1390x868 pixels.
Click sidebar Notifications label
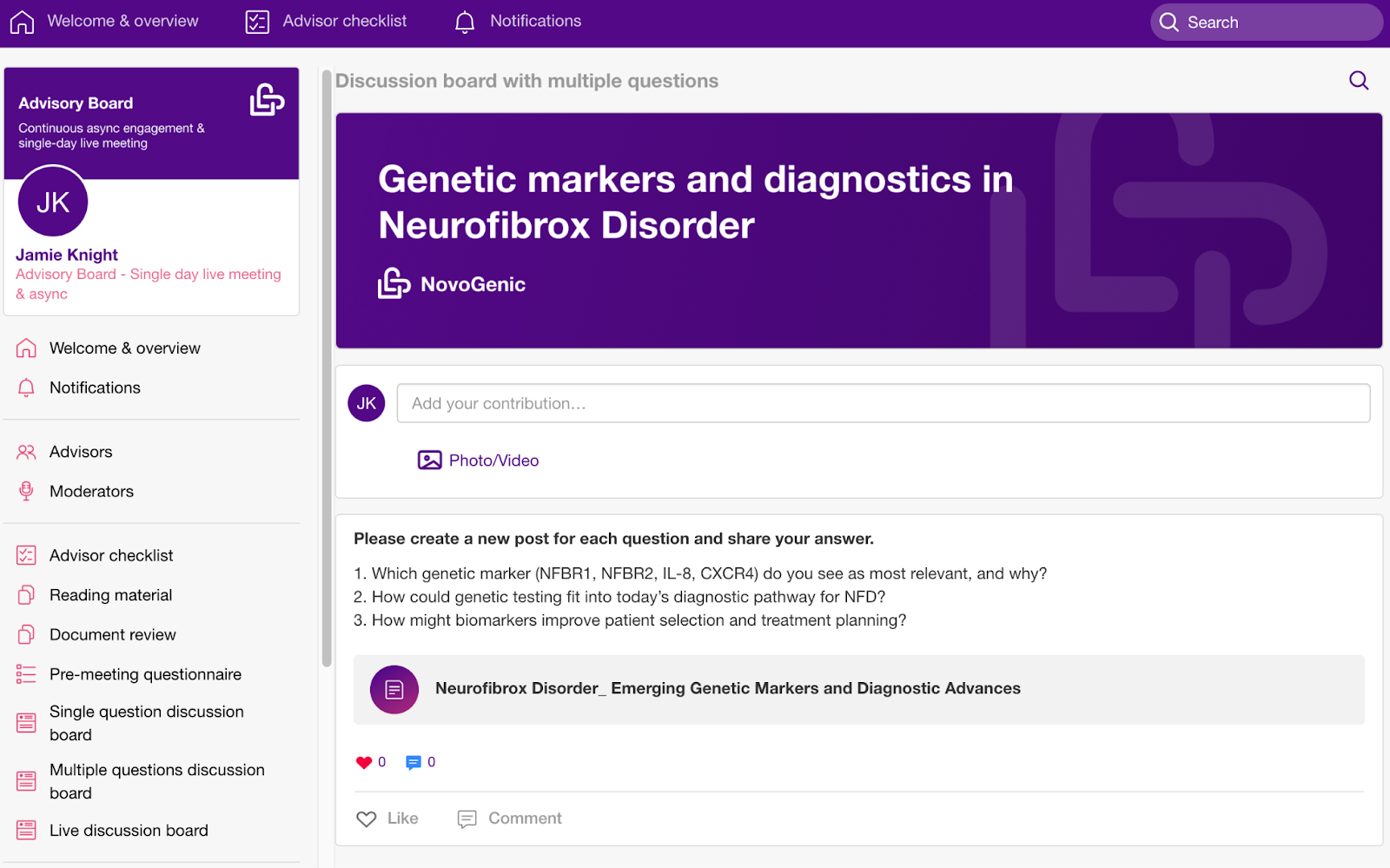click(95, 388)
